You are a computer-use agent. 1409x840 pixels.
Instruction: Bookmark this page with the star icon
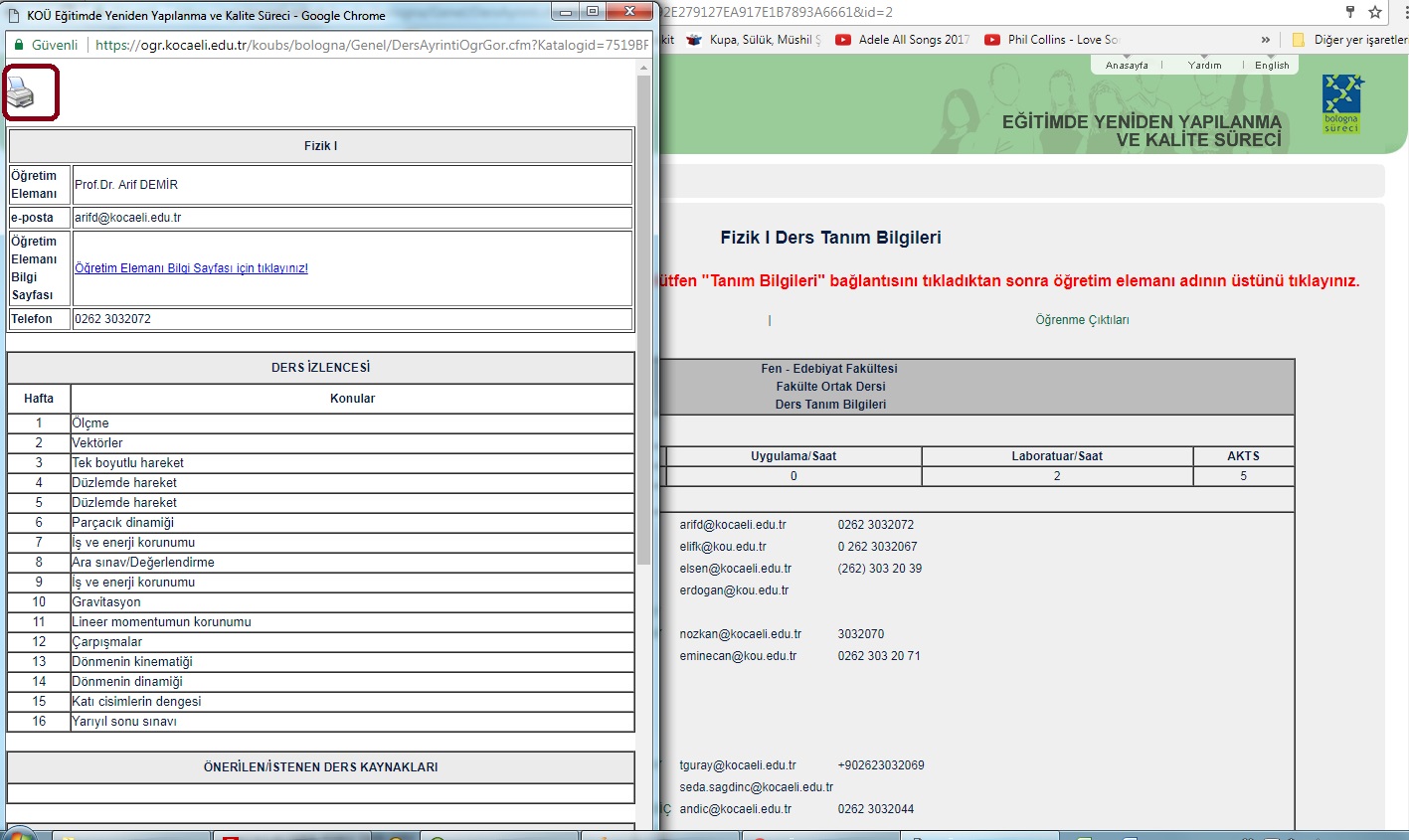[1375, 12]
